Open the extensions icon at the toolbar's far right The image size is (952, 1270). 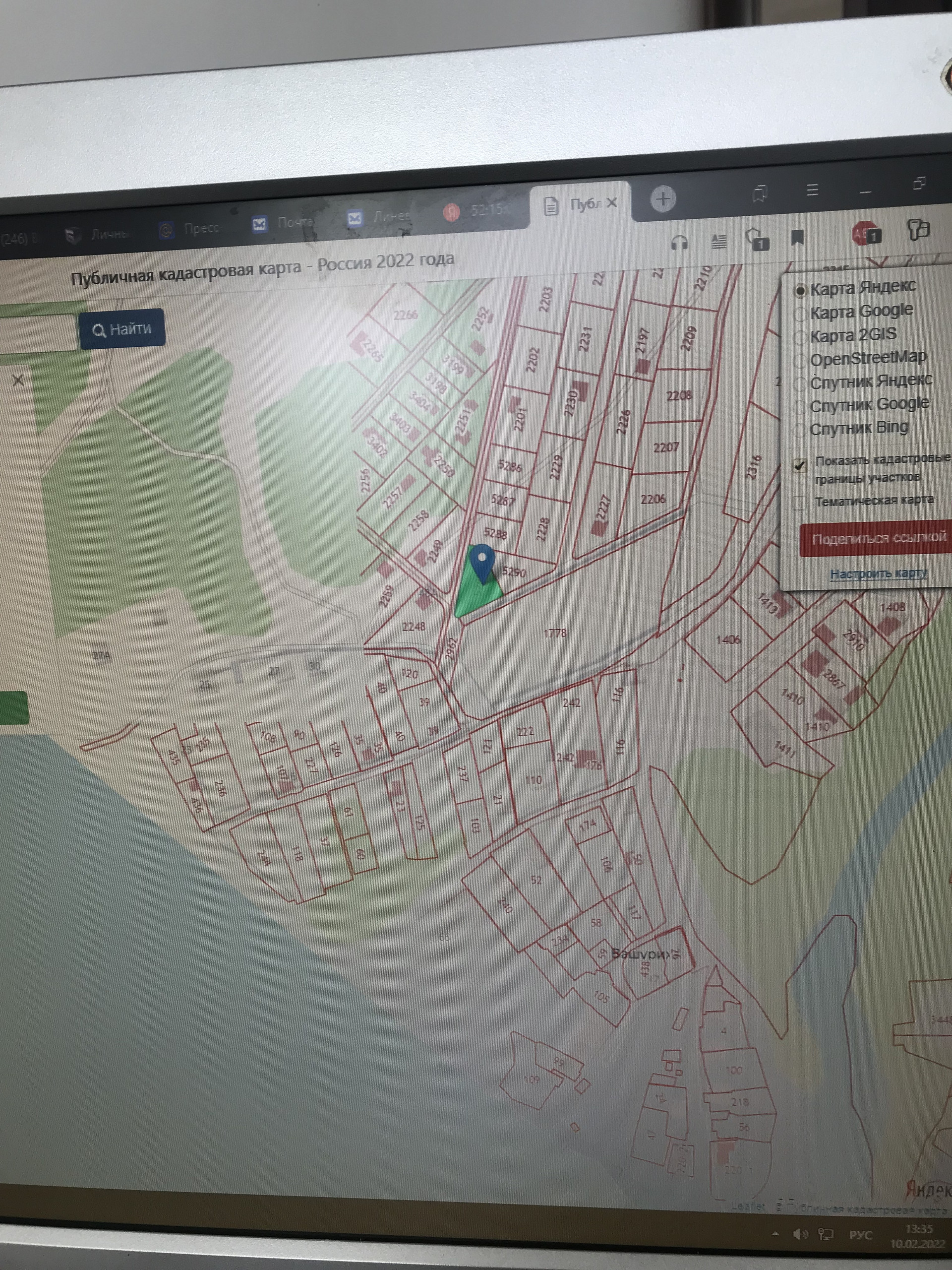click(918, 230)
